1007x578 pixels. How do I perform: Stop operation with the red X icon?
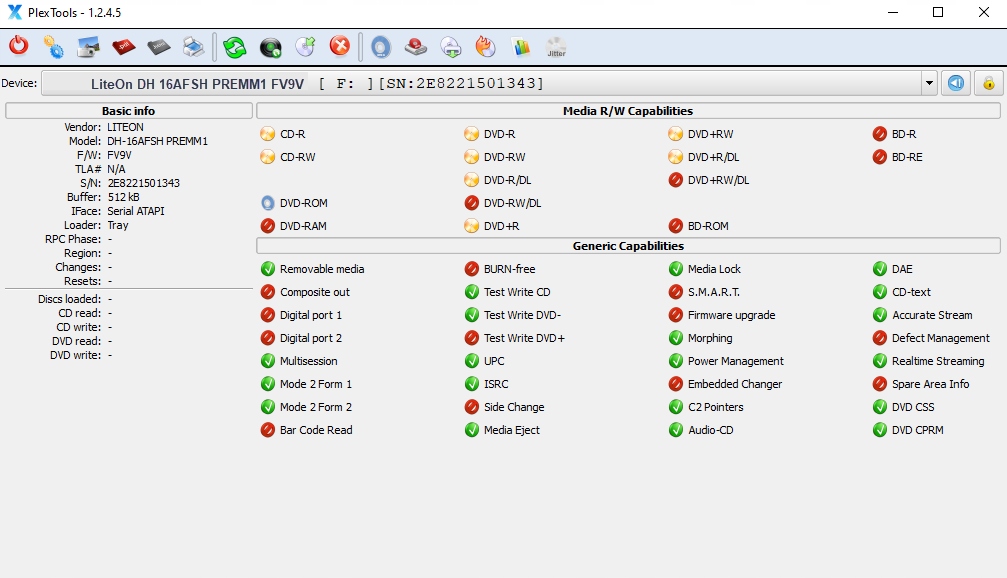[340, 46]
